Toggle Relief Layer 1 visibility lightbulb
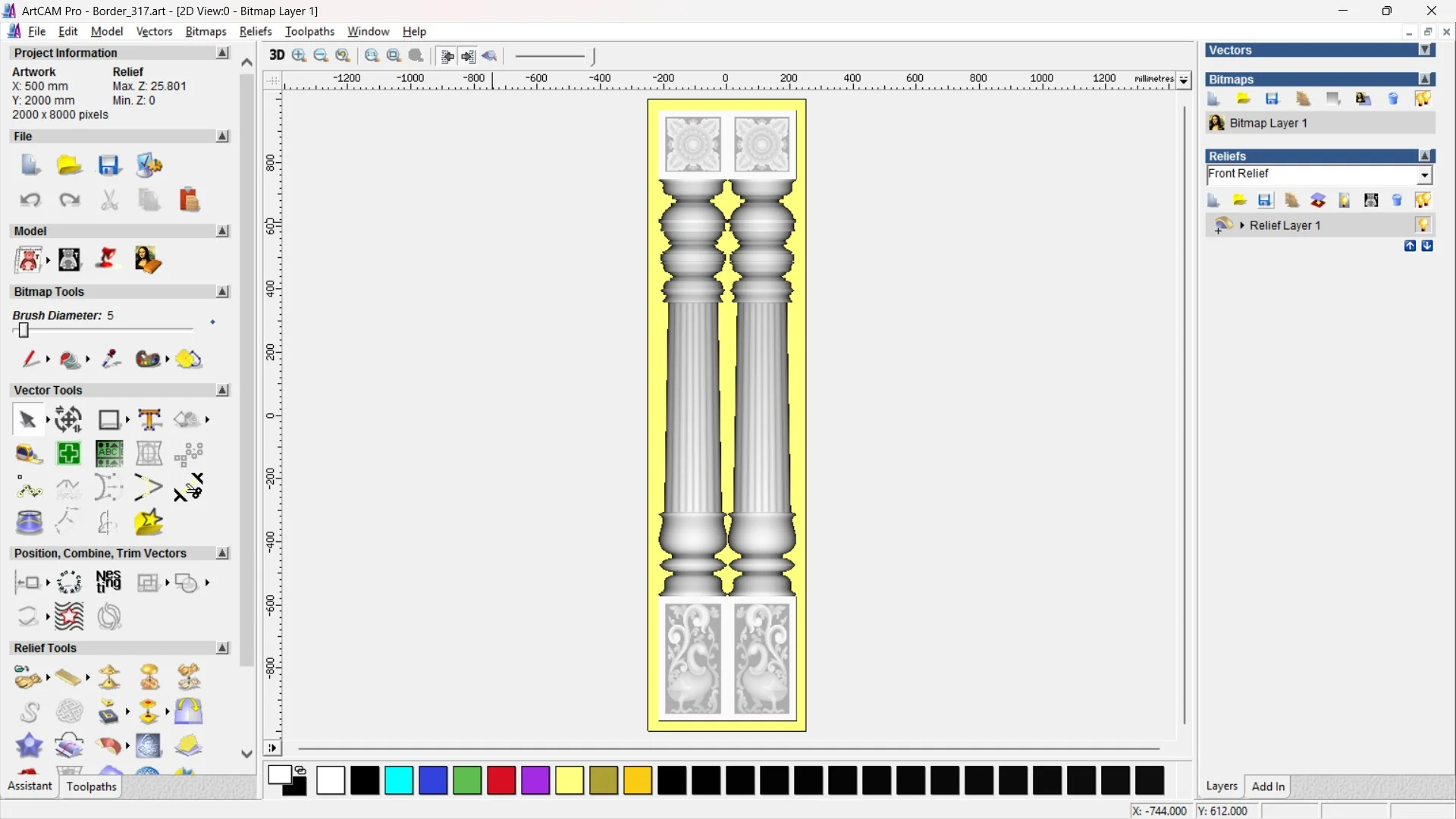Screen dimensions: 1456x819 (1423, 225)
